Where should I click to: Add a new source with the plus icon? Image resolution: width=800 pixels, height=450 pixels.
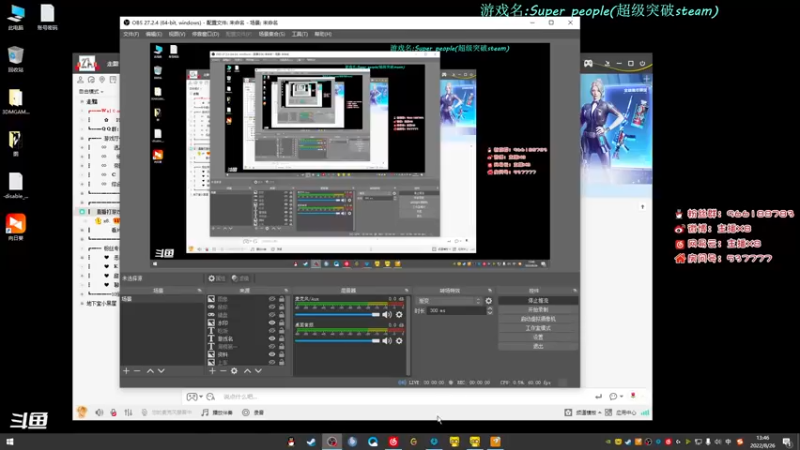pos(212,371)
